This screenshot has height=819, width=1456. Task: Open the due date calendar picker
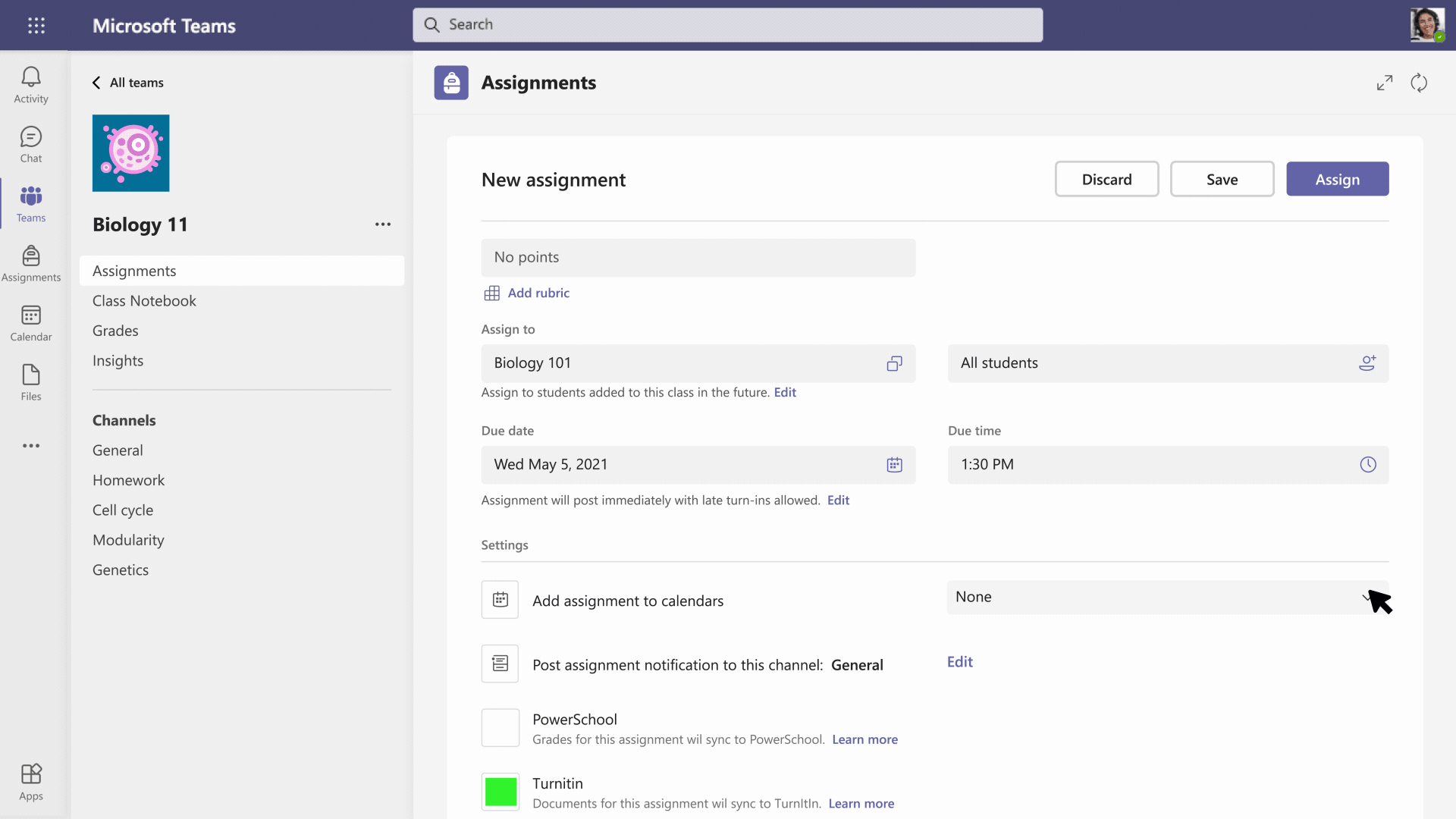tap(895, 465)
